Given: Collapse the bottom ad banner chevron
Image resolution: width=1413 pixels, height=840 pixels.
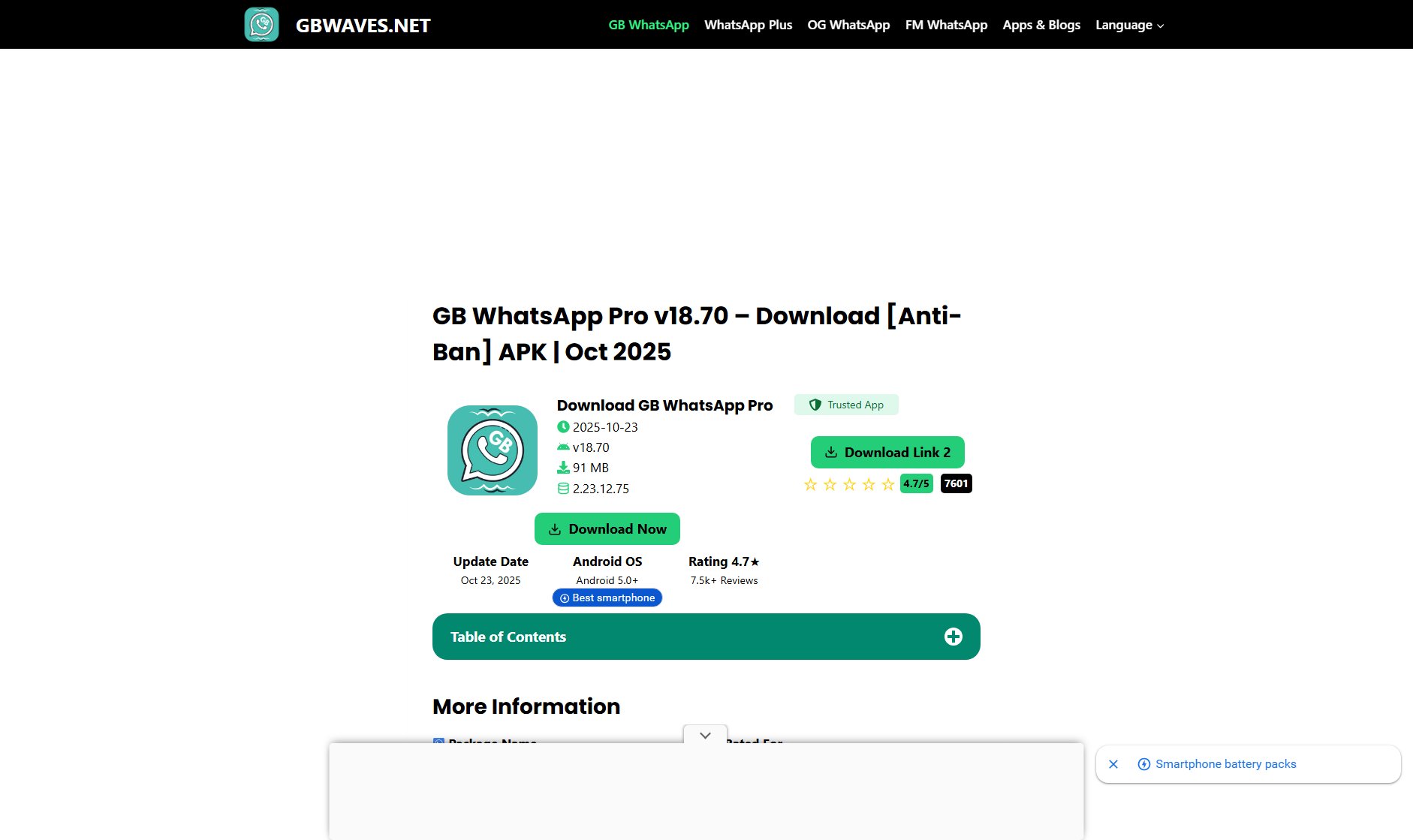Looking at the screenshot, I should (705, 736).
